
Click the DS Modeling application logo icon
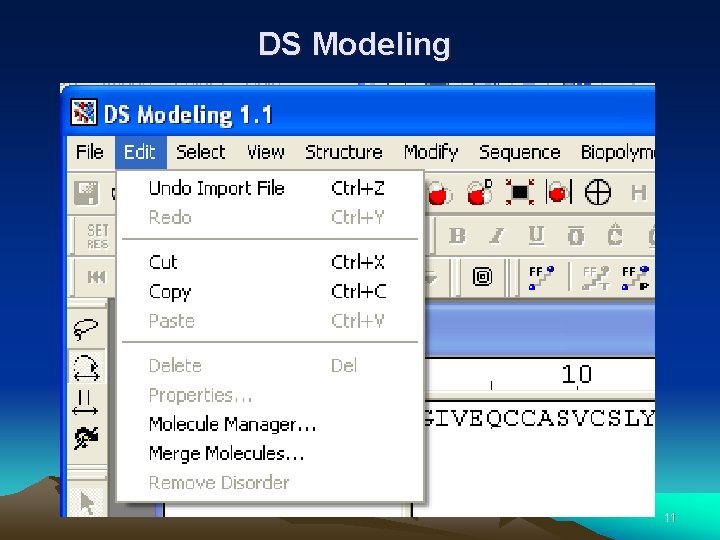(84, 112)
